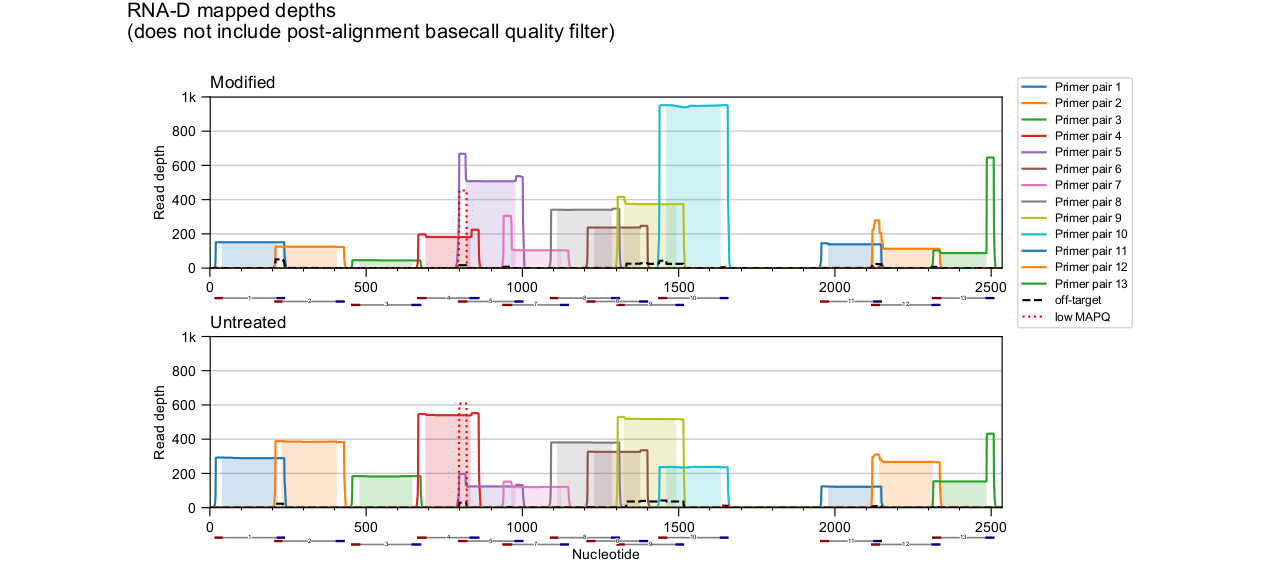
Task: Click the Untreated subplot title
Action: [247, 322]
